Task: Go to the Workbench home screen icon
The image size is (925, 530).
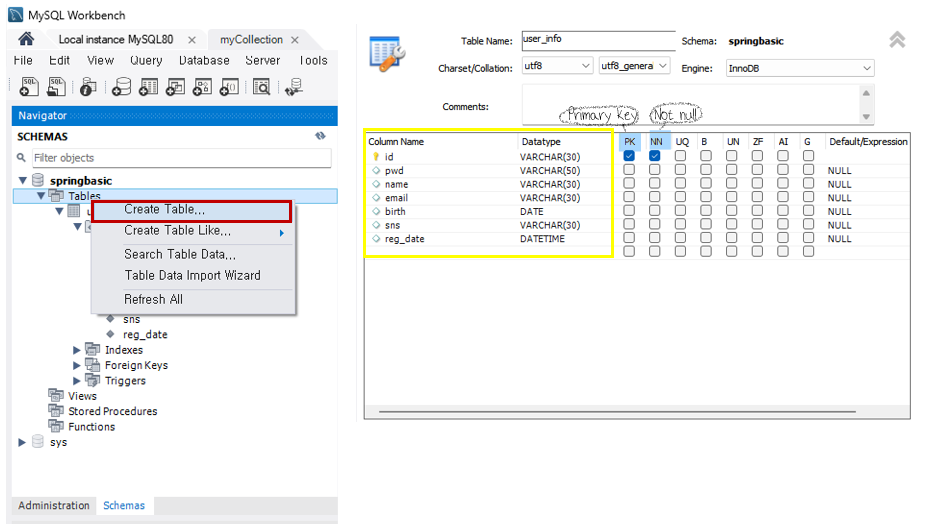Action: click(26, 39)
